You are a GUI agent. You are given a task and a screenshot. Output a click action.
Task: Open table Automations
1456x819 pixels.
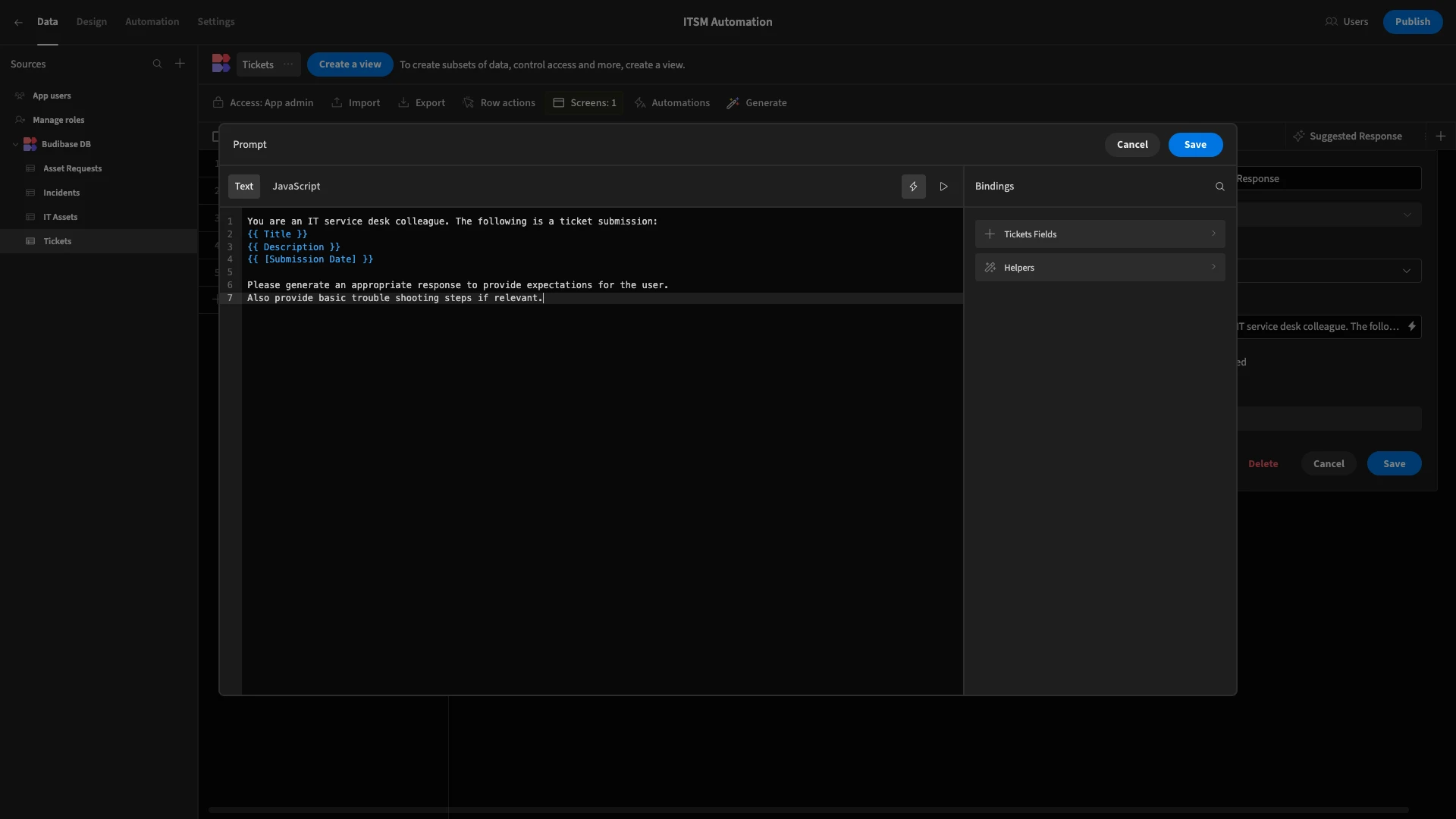point(672,103)
